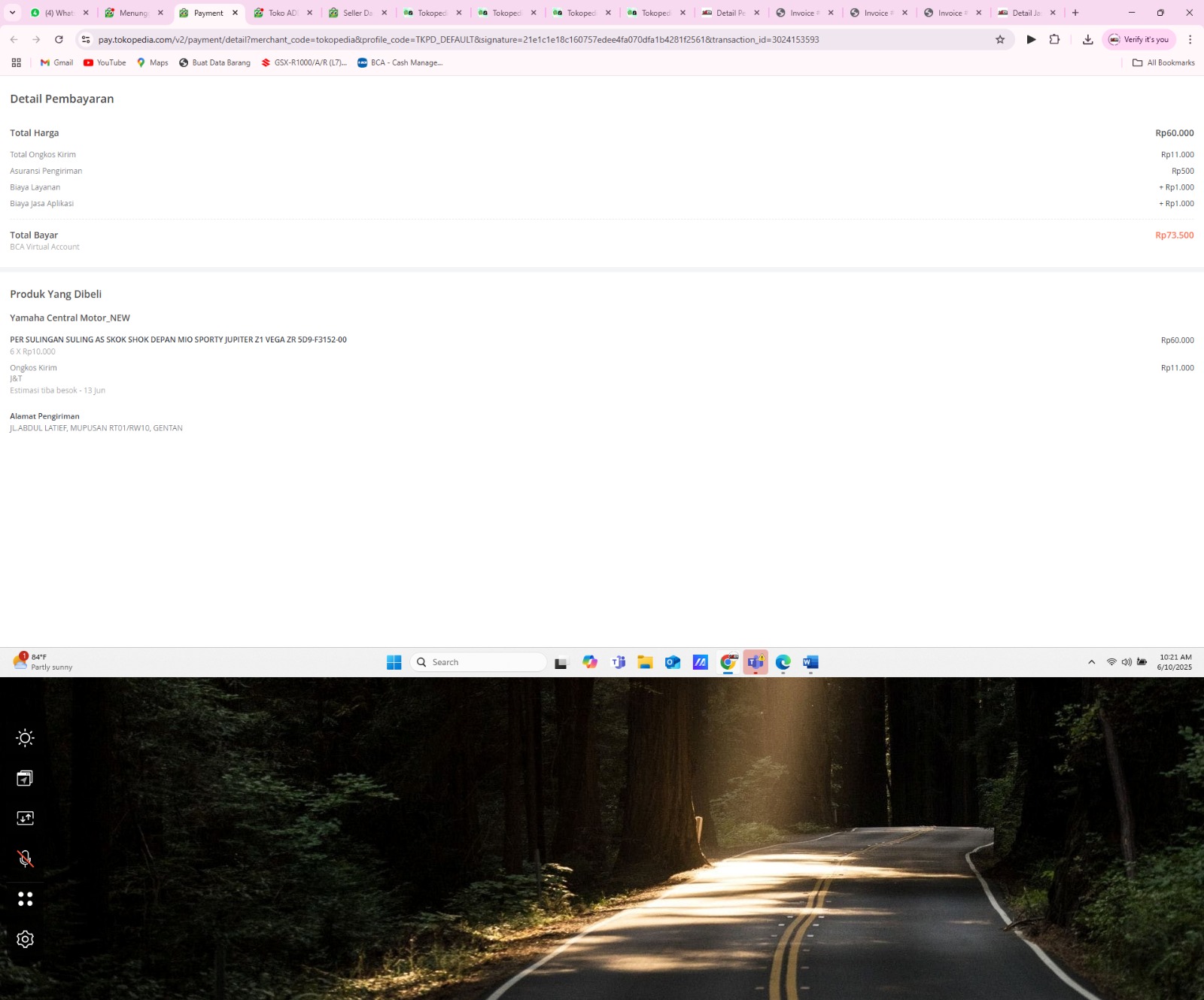Bookmark this page with star icon

1000,39
